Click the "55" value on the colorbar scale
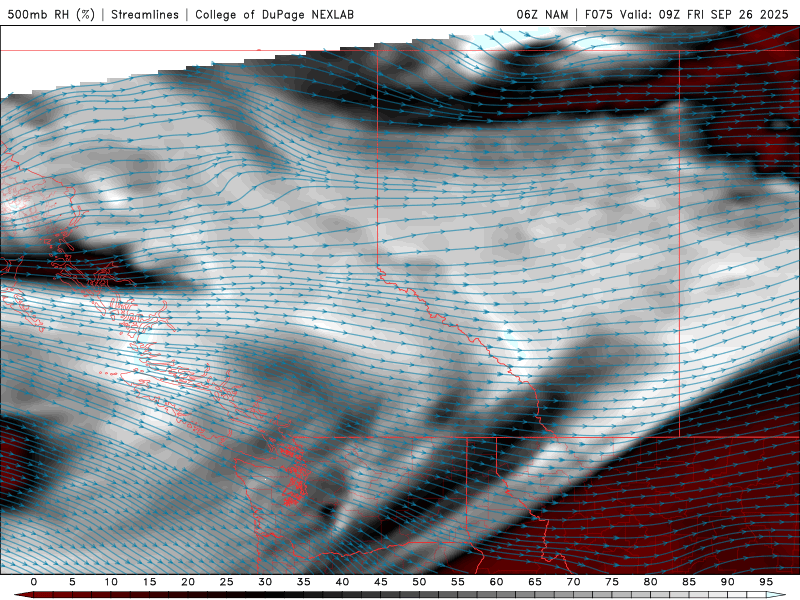Viewport: 800px width, 600px height. point(458,582)
